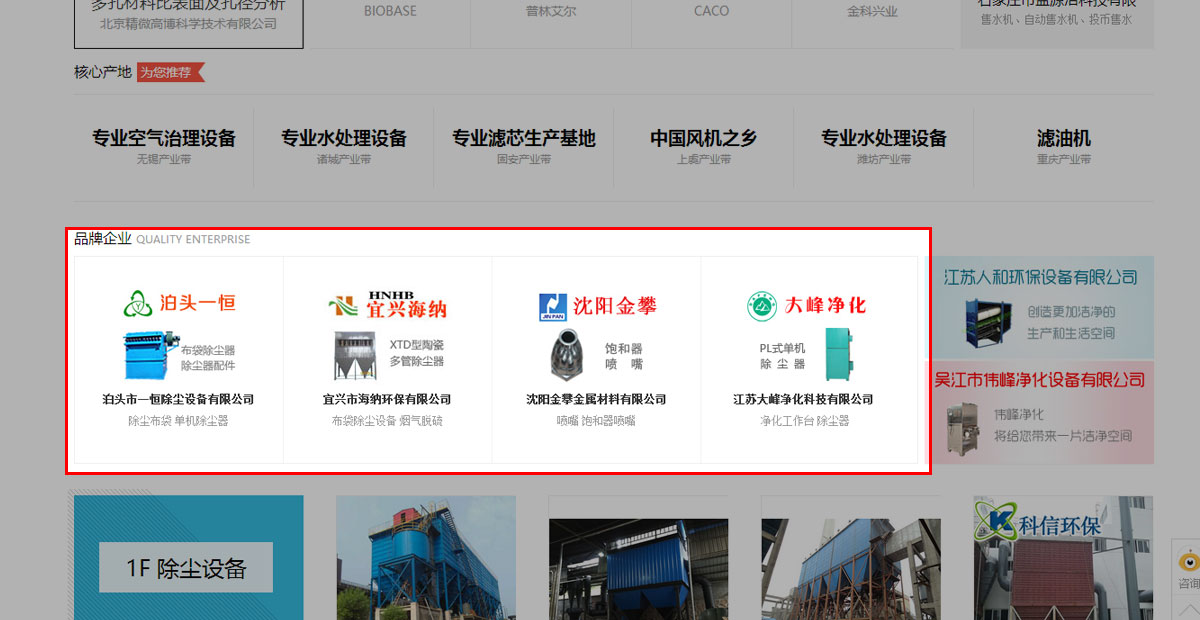Open 宜兴市海纳环保有限公司 company link
Image resolution: width=1200 pixels, height=620 pixels.
click(387, 399)
